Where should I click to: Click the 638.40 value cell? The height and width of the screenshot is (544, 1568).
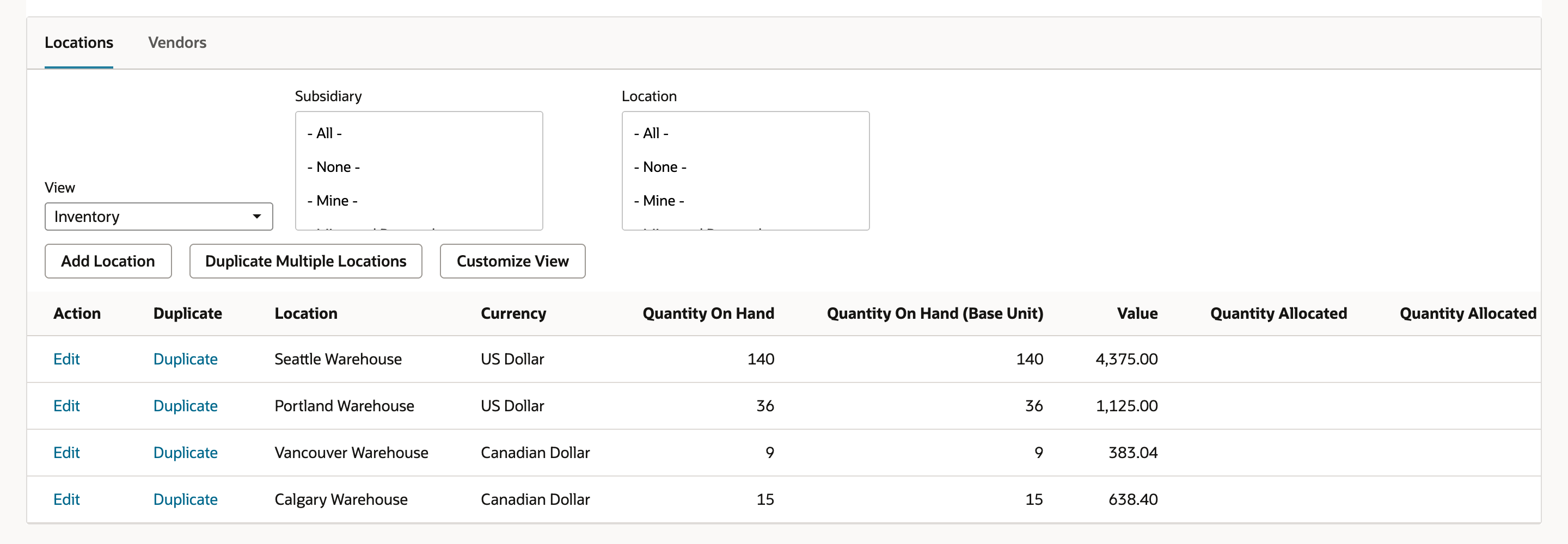1134,499
